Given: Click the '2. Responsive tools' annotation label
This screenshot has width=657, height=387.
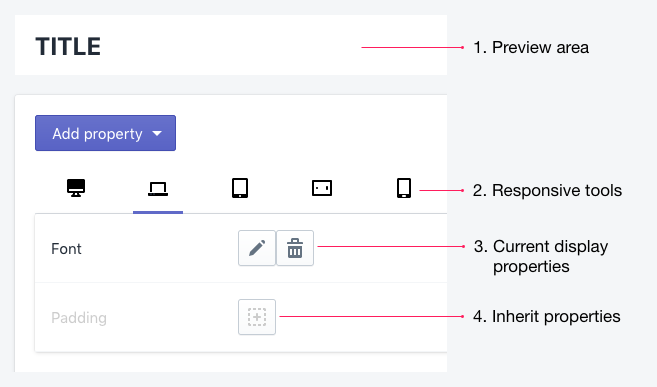Looking at the screenshot, I should click(x=547, y=191).
